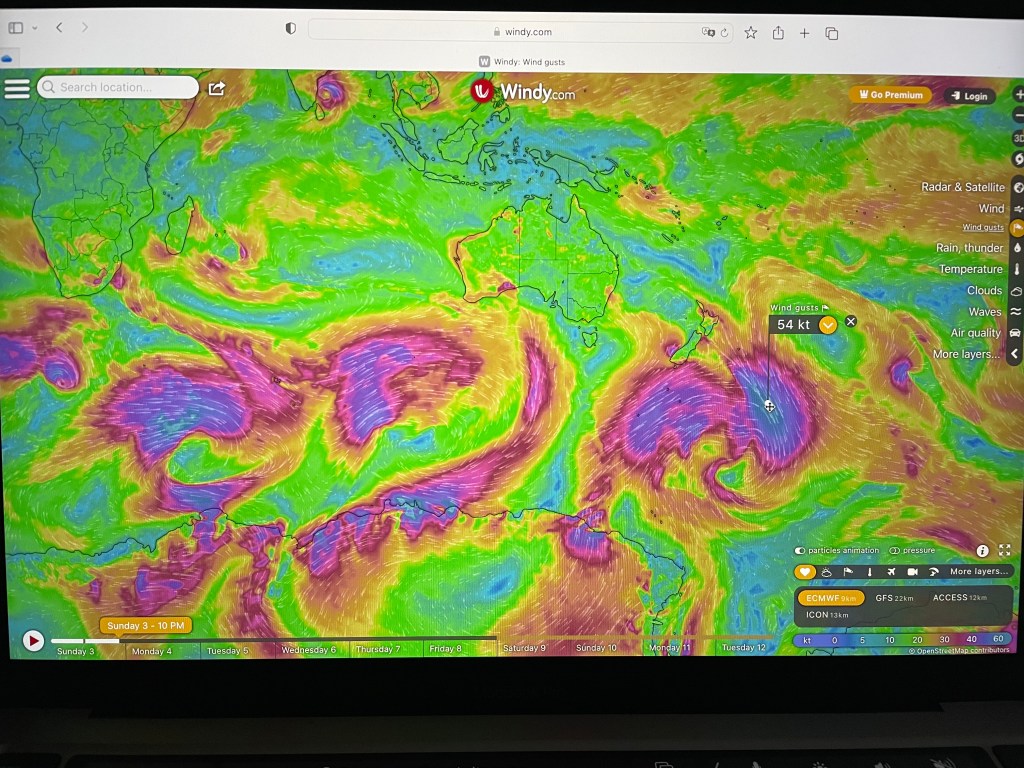Click the webcam camera icon
Image resolution: width=1024 pixels, height=768 pixels.
tap(912, 572)
